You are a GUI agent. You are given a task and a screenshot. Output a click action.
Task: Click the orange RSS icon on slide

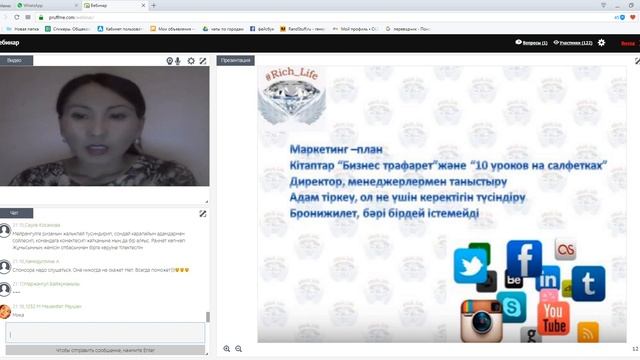tap(588, 332)
